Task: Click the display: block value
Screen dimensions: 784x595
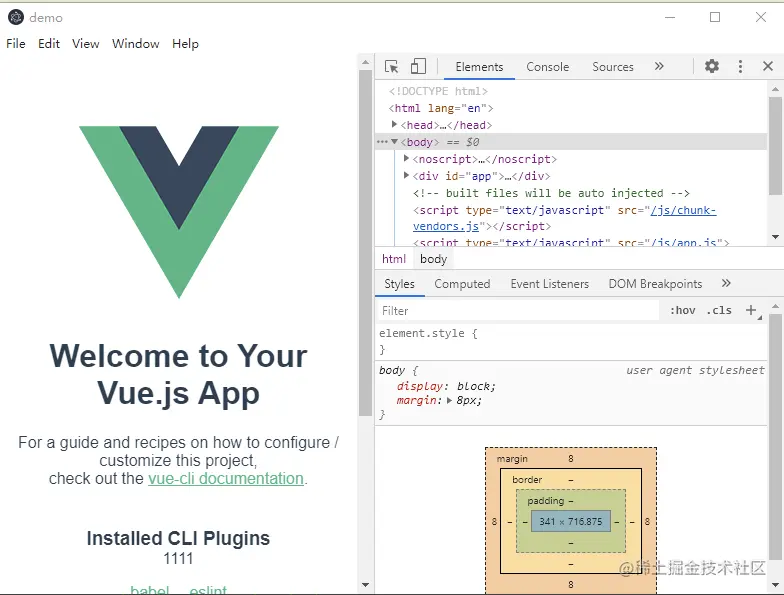Action: coord(476,386)
